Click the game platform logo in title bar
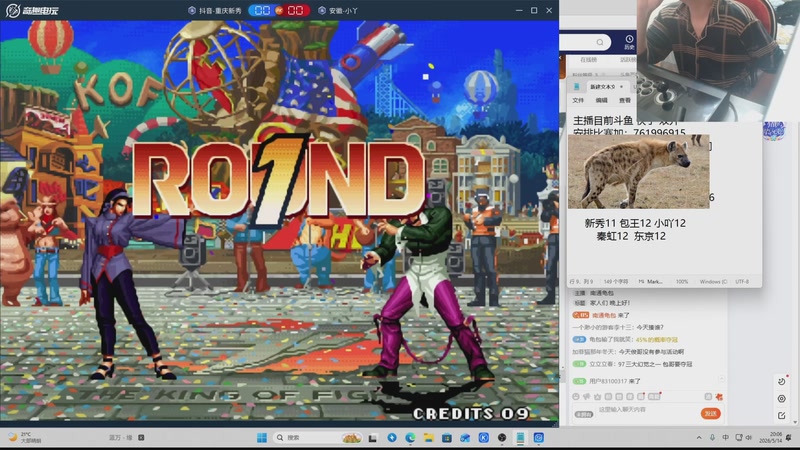This screenshot has height=450, width=800. 32,10
